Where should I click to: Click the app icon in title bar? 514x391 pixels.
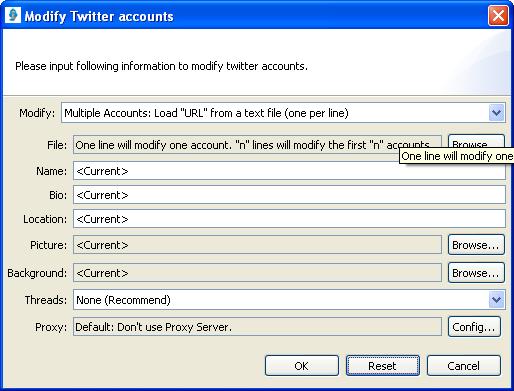(13, 15)
